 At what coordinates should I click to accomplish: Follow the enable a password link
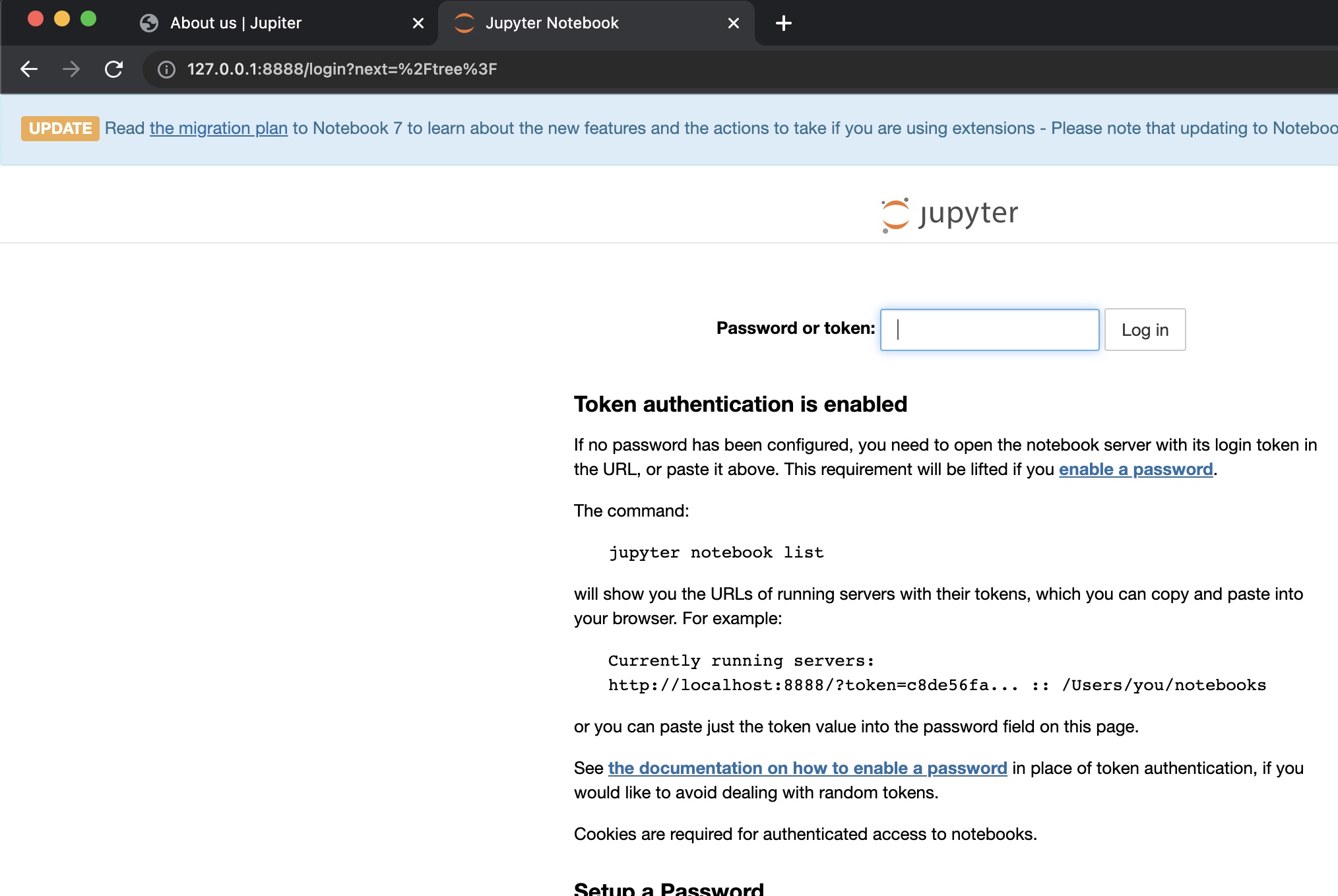[1135, 469]
